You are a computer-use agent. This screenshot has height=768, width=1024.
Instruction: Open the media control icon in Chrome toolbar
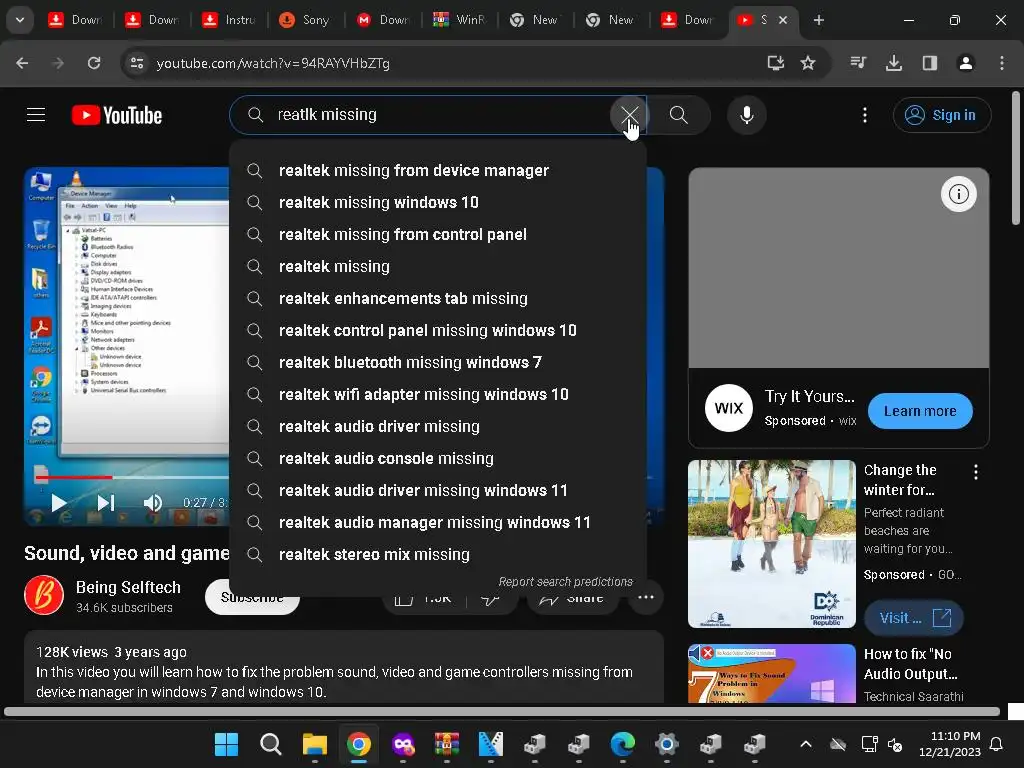858,63
